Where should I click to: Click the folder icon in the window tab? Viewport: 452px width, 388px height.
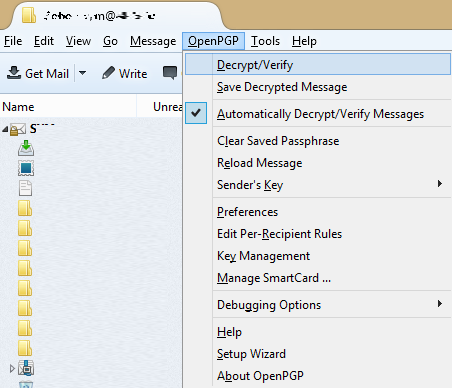tap(29, 15)
